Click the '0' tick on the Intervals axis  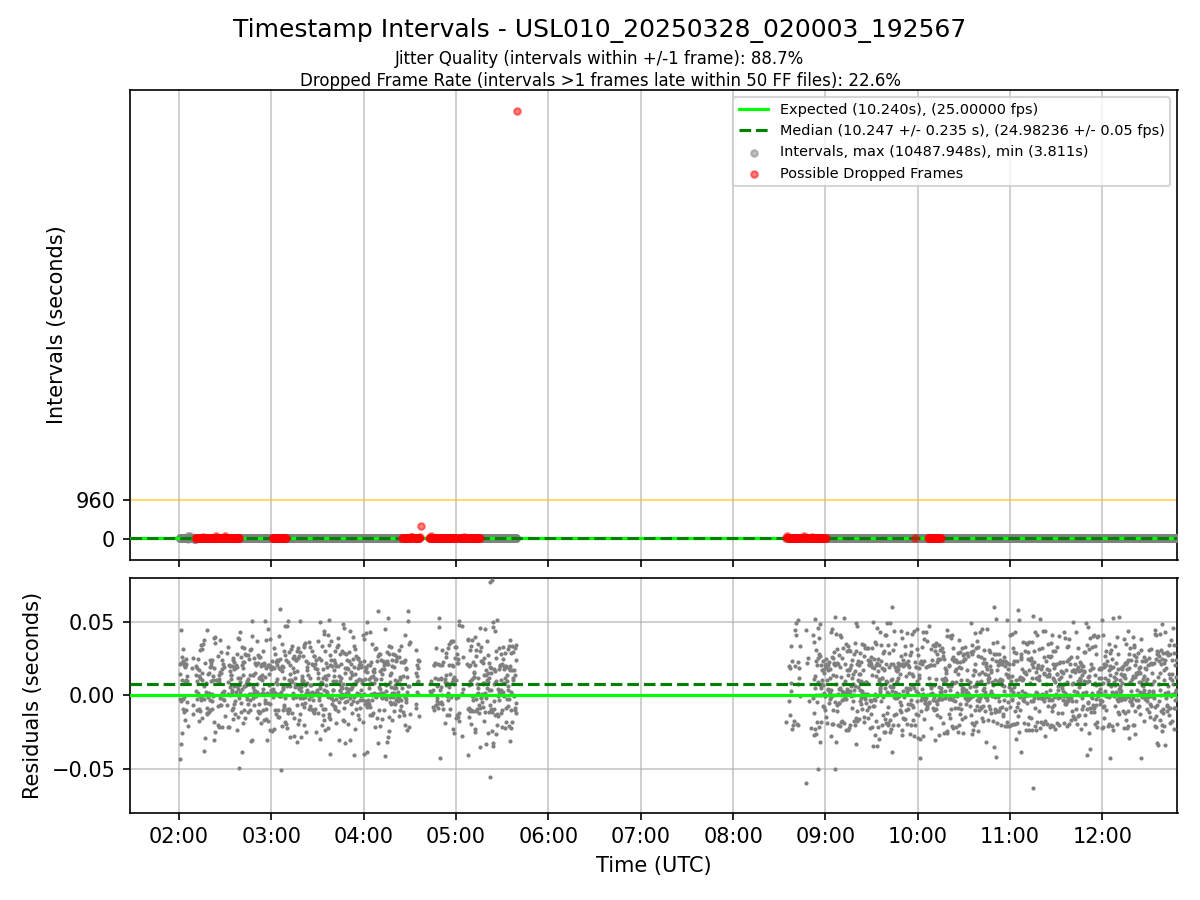[110, 539]
